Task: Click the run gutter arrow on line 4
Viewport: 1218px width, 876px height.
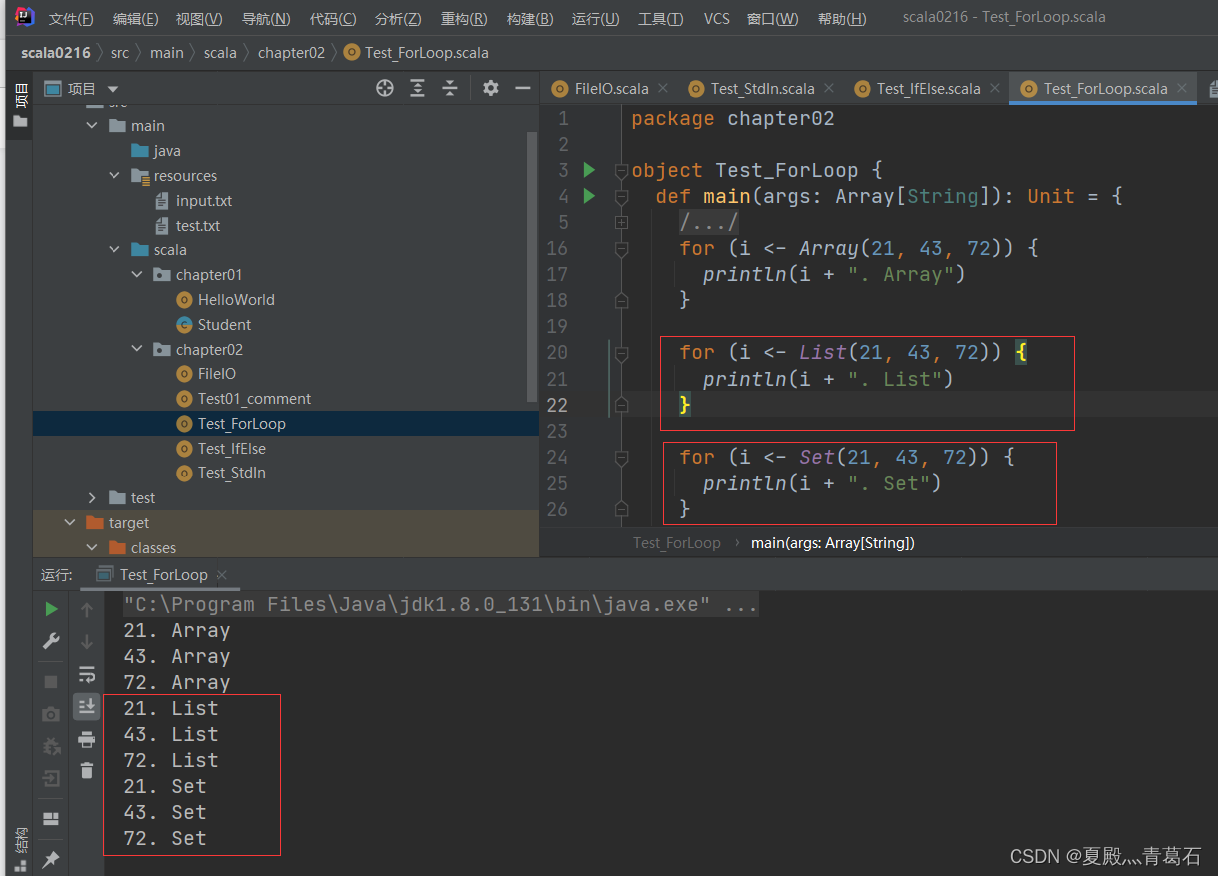Action: (589, 196)
